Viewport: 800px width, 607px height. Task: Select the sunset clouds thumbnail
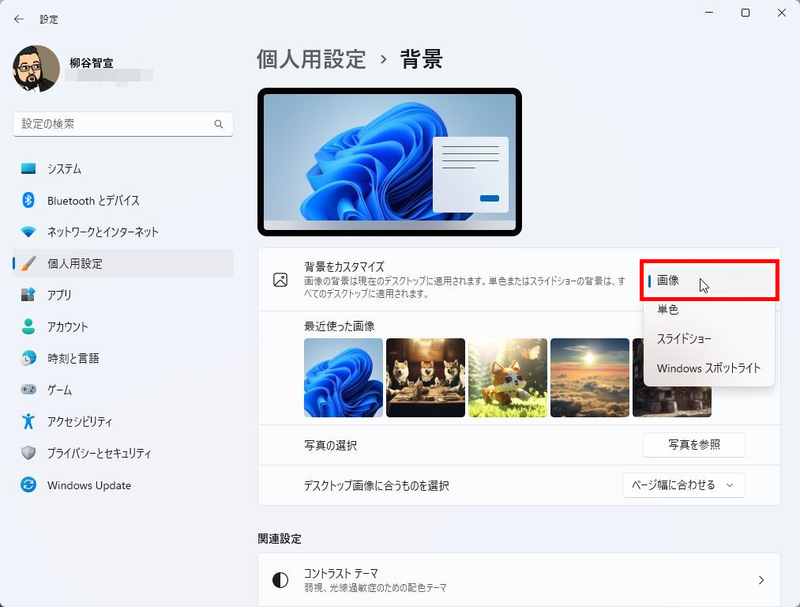pos(590,377)
